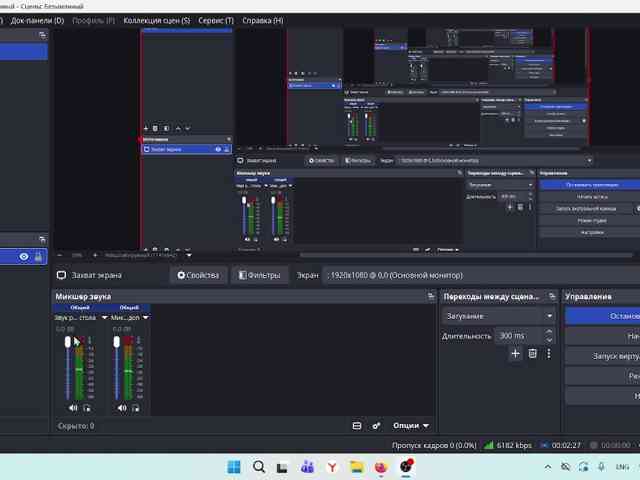The width and height of the screenshot is (640, 480).
Task: Open Windows taskbar search
Action: pyautogui.click(x=259, y=467)
